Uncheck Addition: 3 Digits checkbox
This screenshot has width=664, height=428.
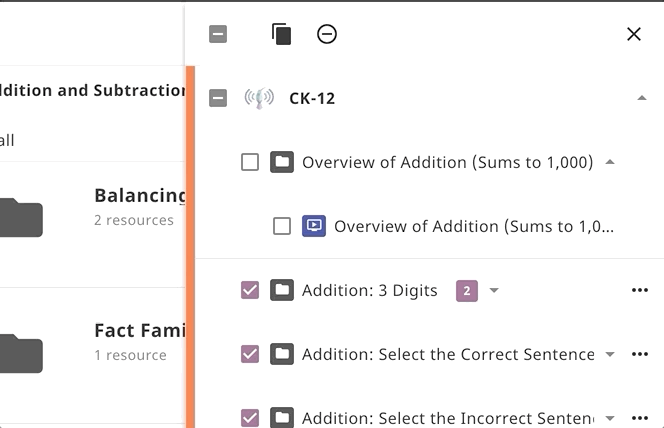(x=250, y=290)
